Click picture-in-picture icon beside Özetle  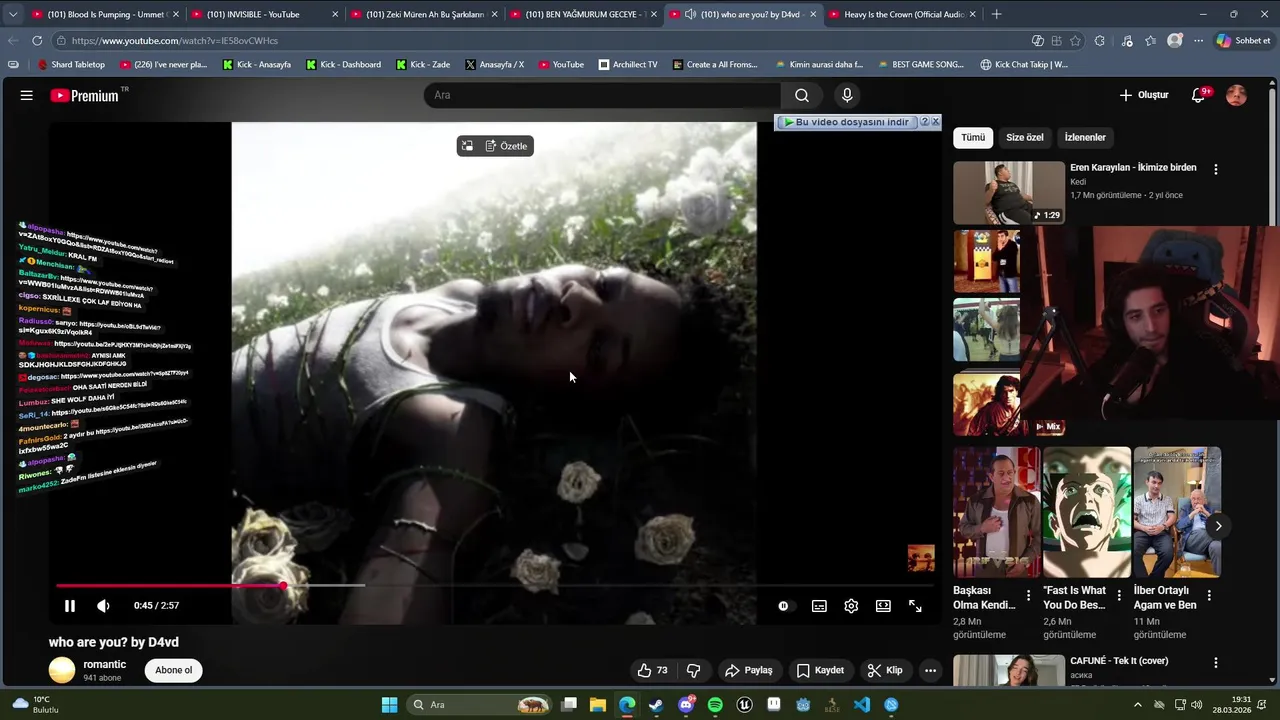point(467,146)
